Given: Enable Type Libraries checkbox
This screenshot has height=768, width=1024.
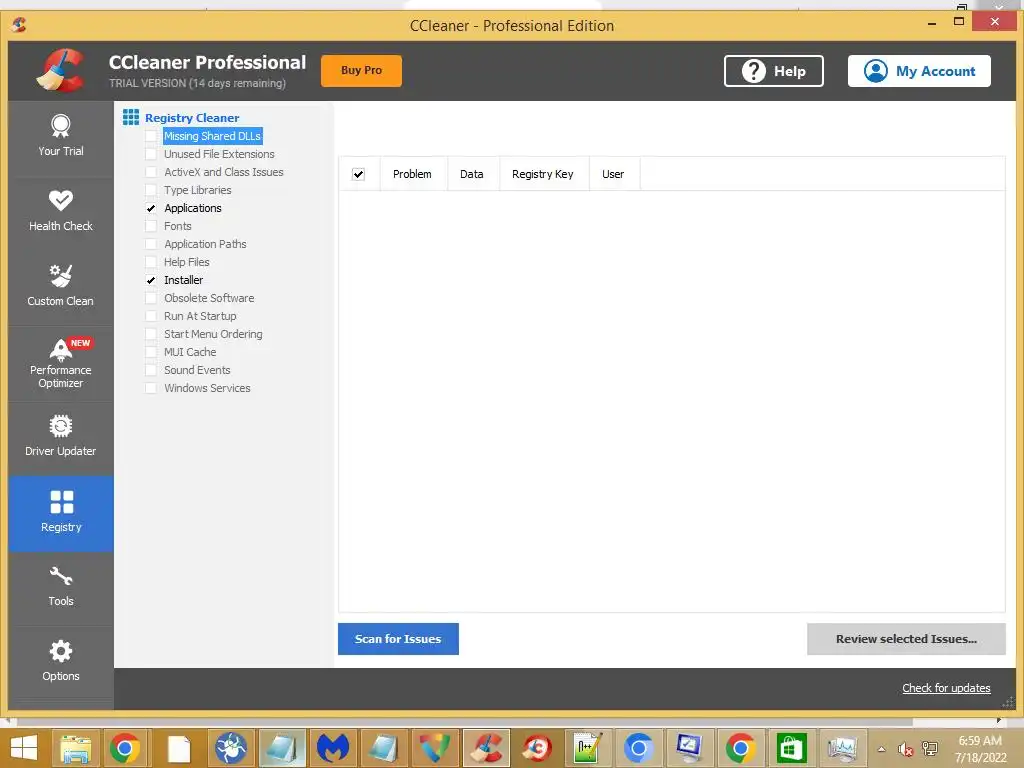Looking at the screenshot, I should 151,190.
